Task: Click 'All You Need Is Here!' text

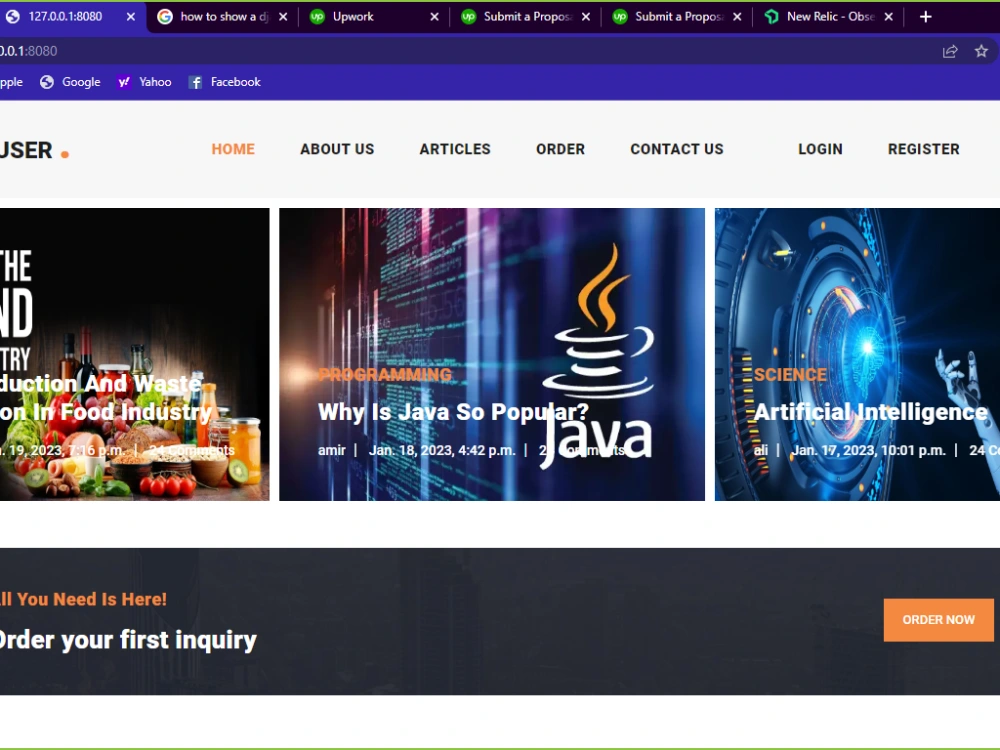Action: coord(83,599)
